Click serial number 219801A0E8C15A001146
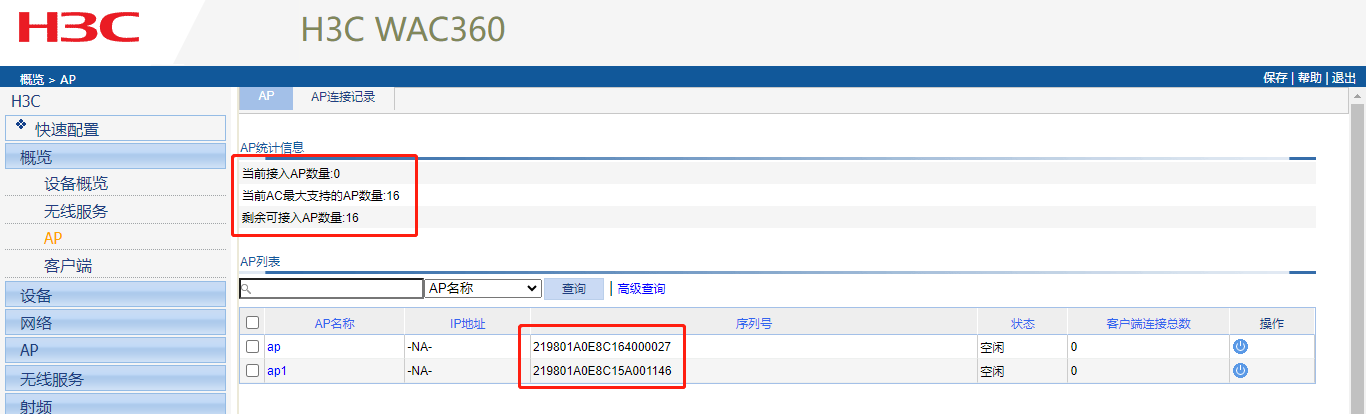Viewport: 1366px width, 414px height. [601, 371]
